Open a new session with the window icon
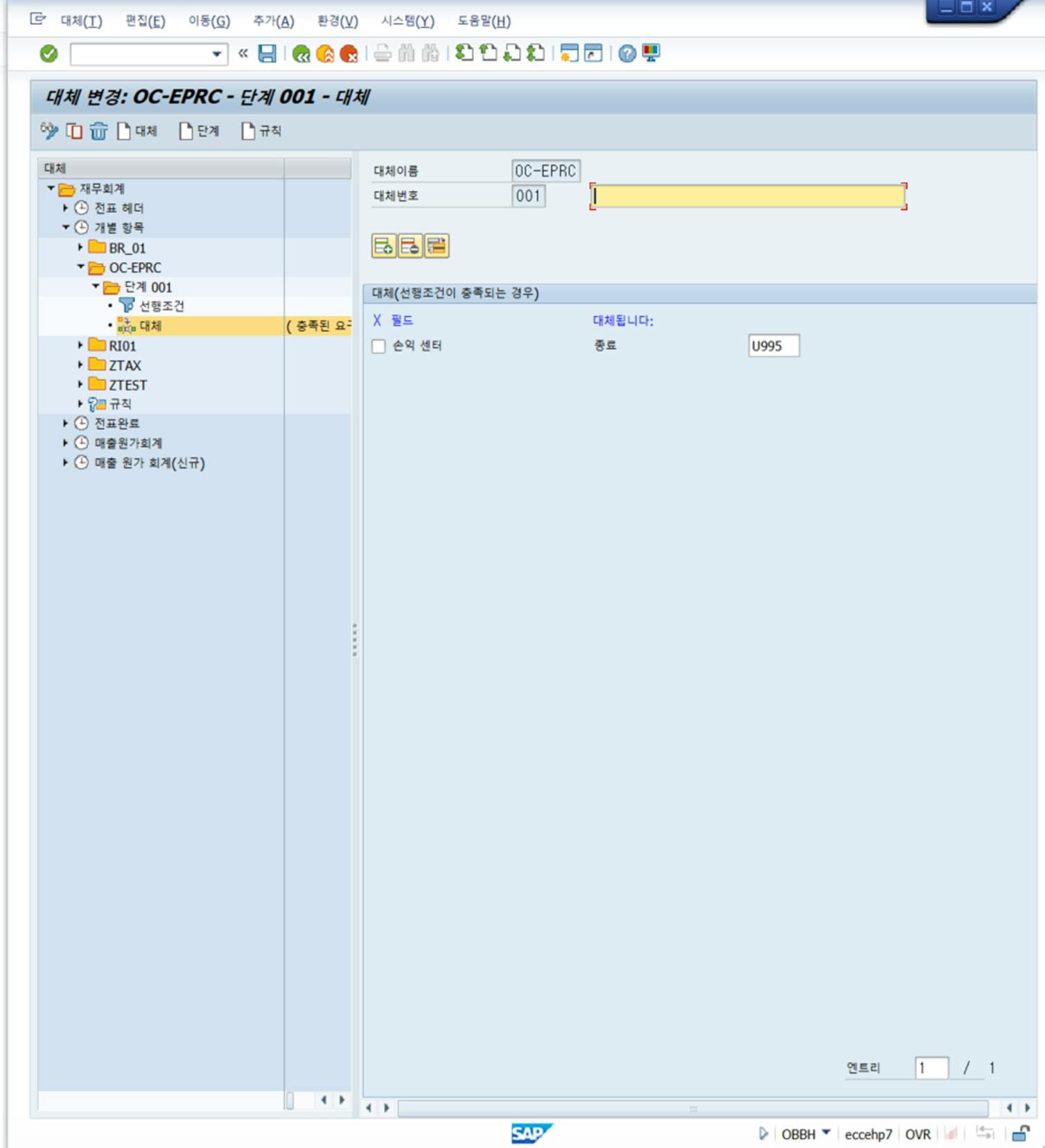1045x1148 pixels. [570, 53]
